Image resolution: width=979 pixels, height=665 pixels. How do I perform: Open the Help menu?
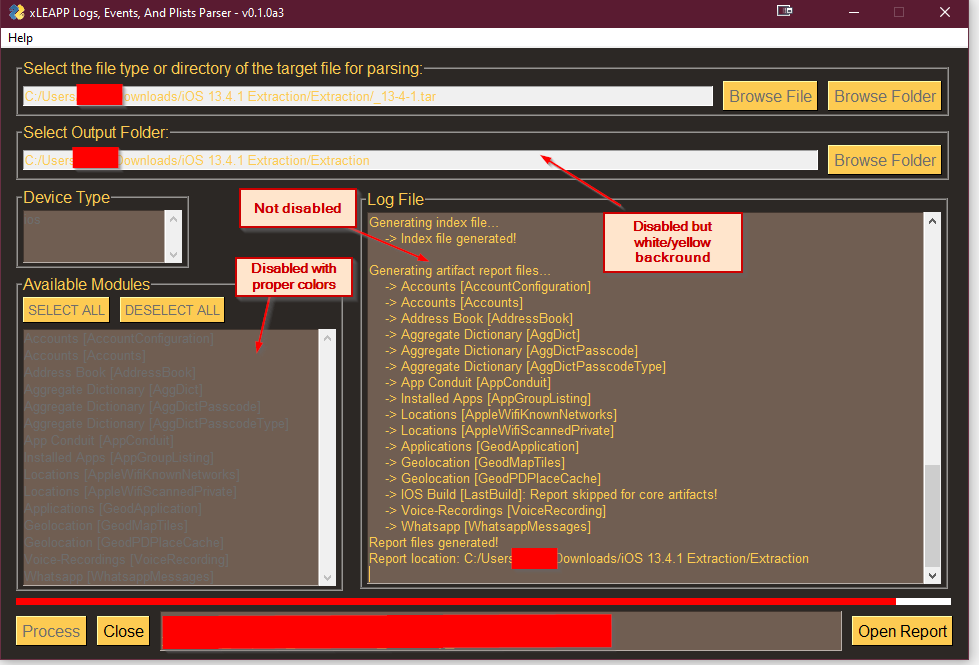pos(20,38)
